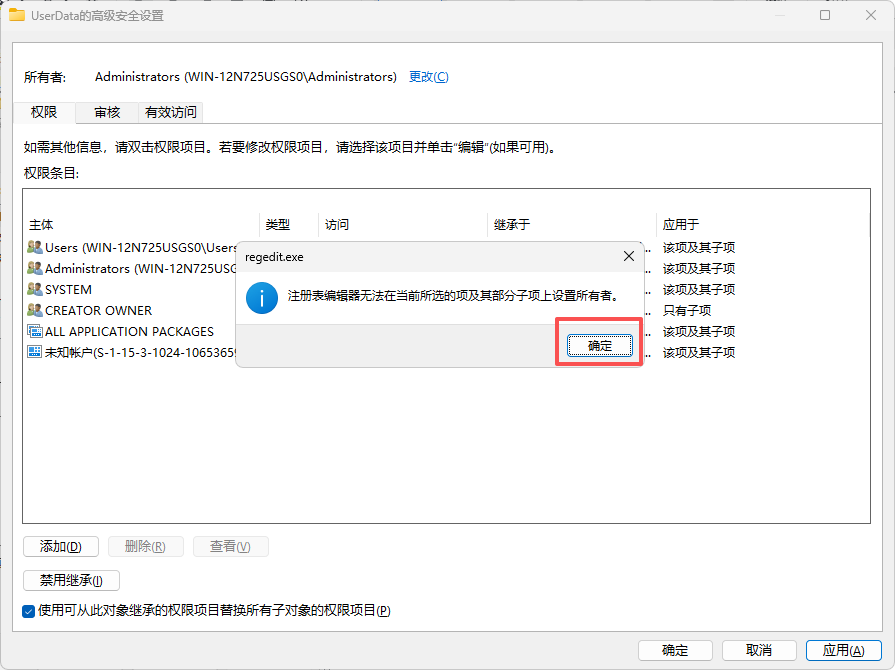Click the 应用 button at bottom right

pos(843,649)
